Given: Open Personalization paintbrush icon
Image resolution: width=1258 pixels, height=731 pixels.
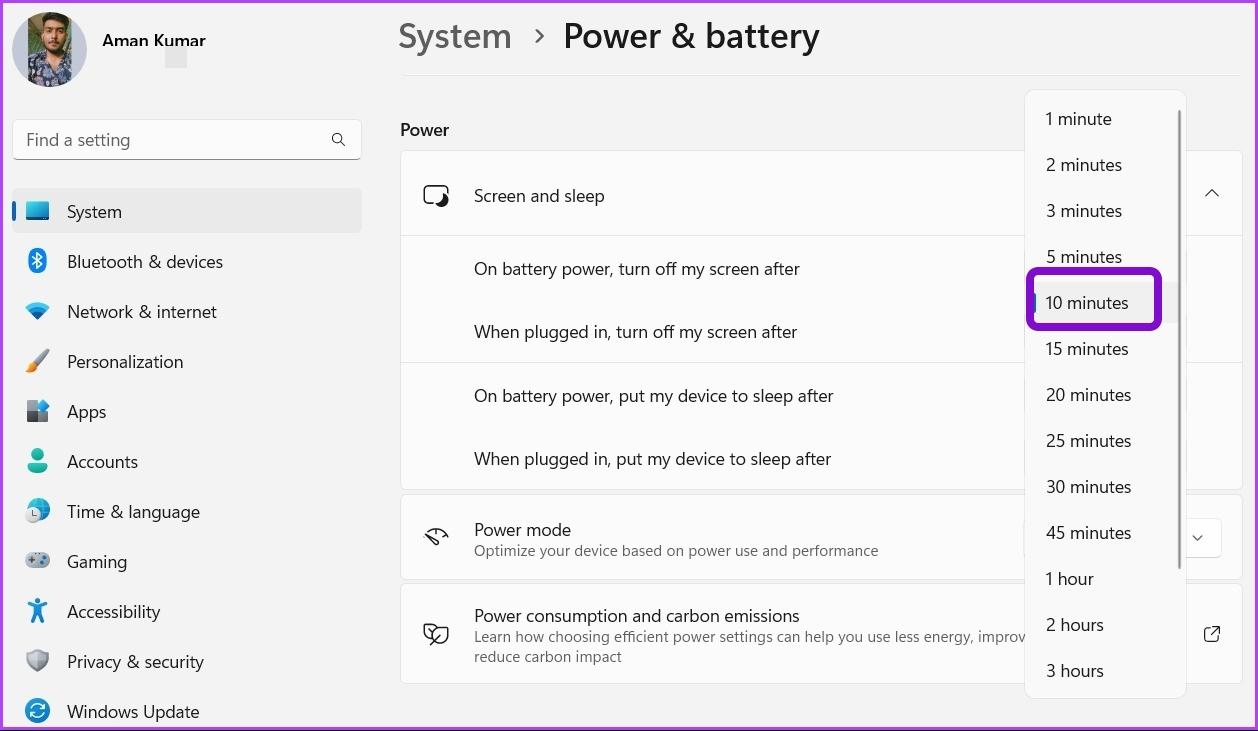Looking at the screenshot, I should click(38, 361).
